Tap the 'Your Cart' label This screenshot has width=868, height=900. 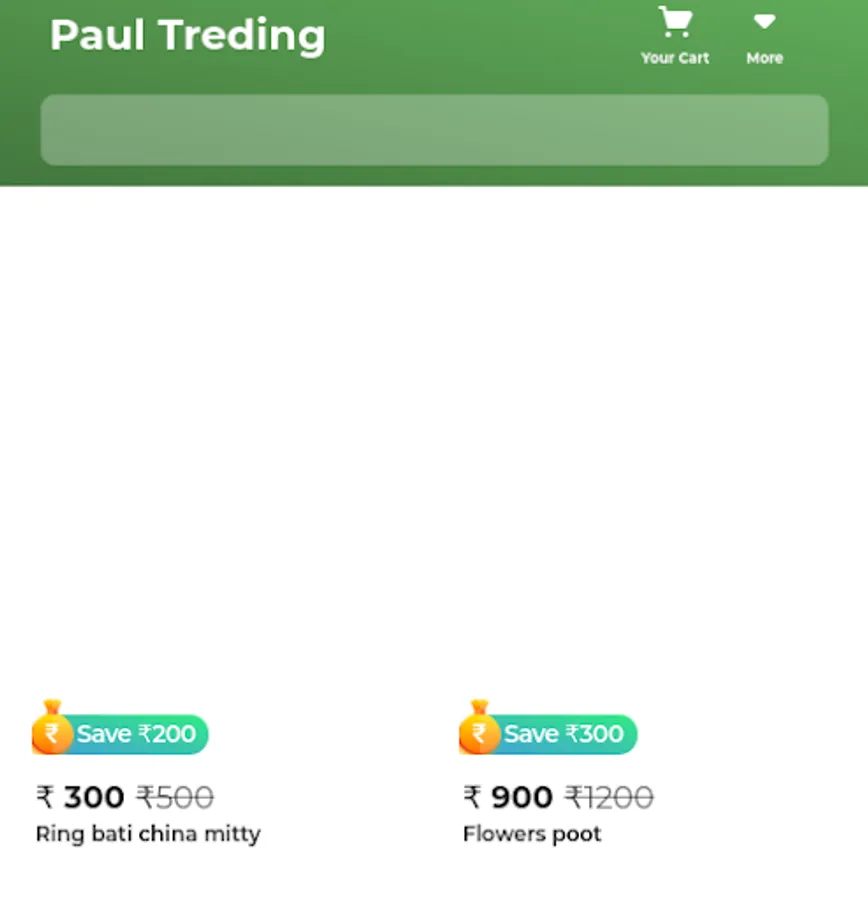point(675,58)
